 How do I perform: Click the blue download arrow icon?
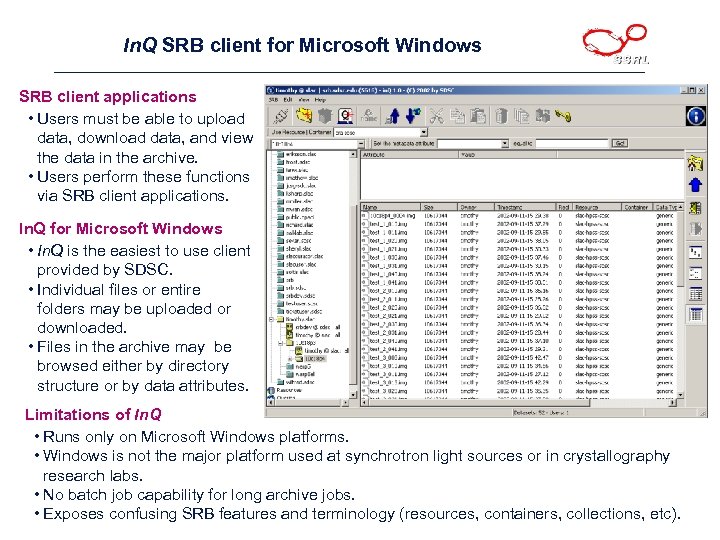pos(413,115)
